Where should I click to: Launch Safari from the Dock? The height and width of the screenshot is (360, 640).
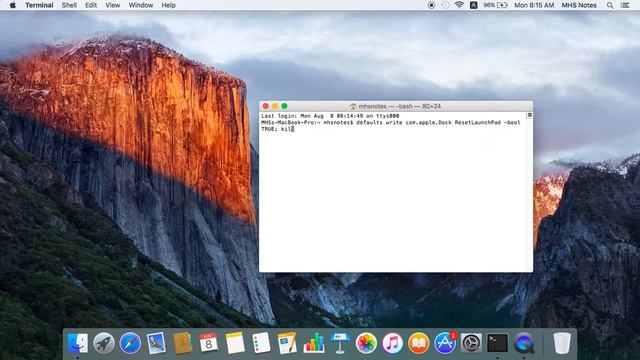[130, 343]
